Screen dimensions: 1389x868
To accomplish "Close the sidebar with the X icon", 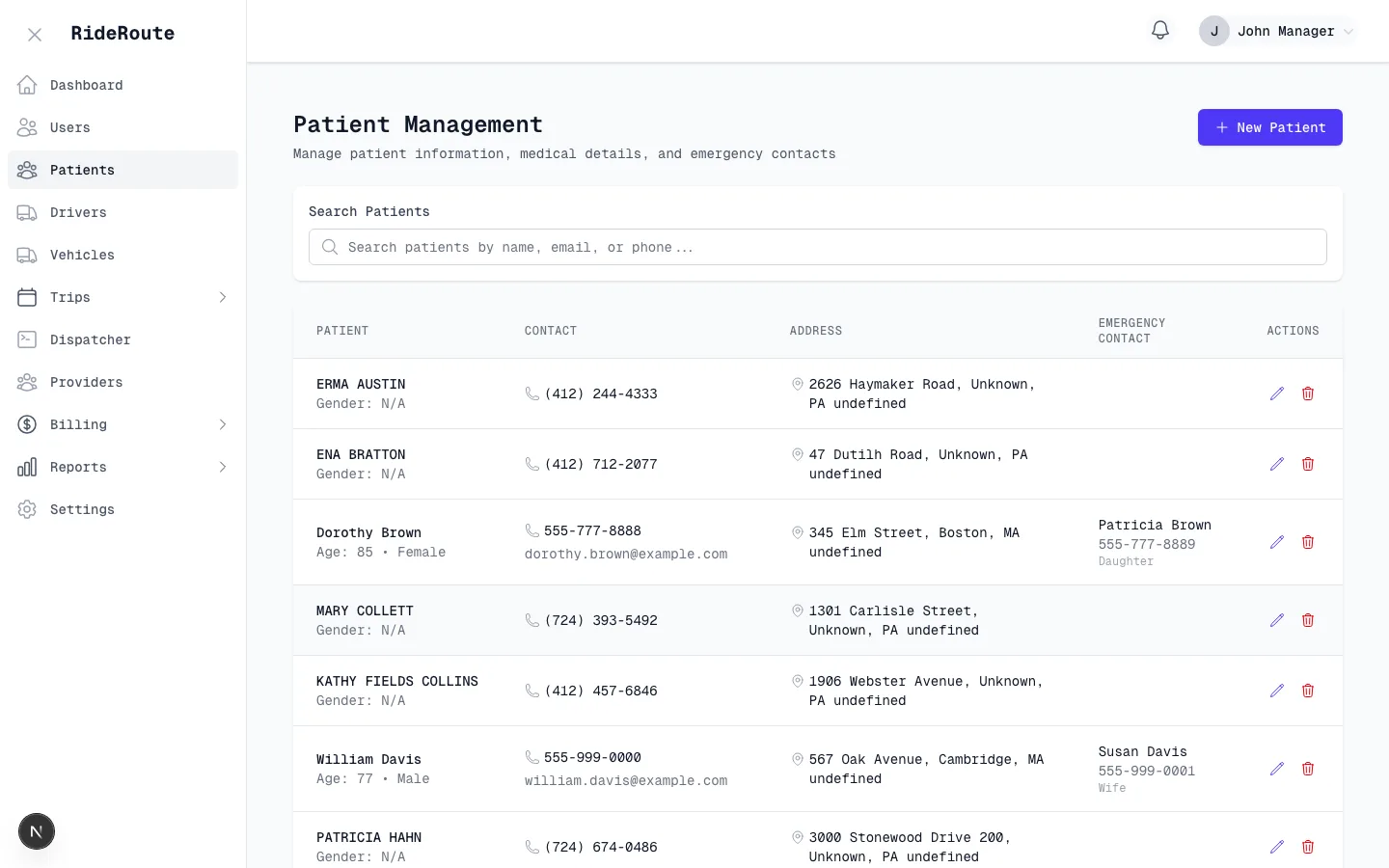I will click(35, 35).
